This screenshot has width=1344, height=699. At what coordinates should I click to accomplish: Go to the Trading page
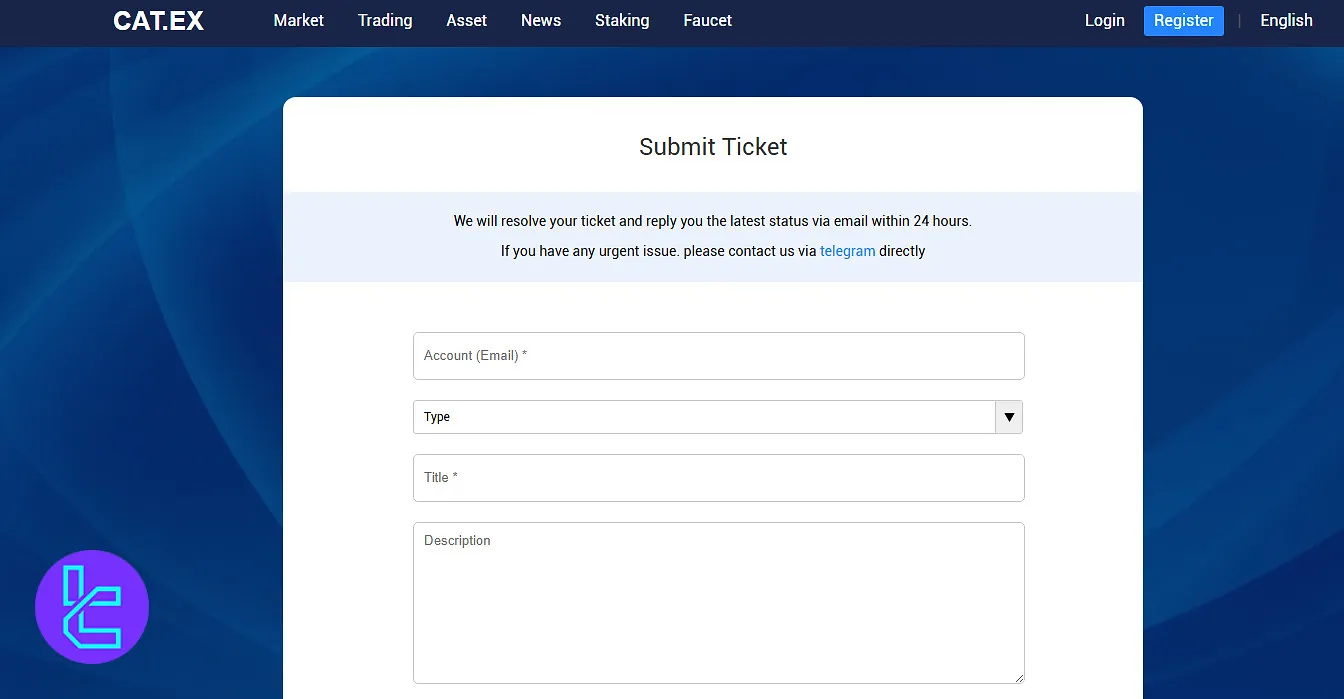pyautogui.click(x=385, y=20)
